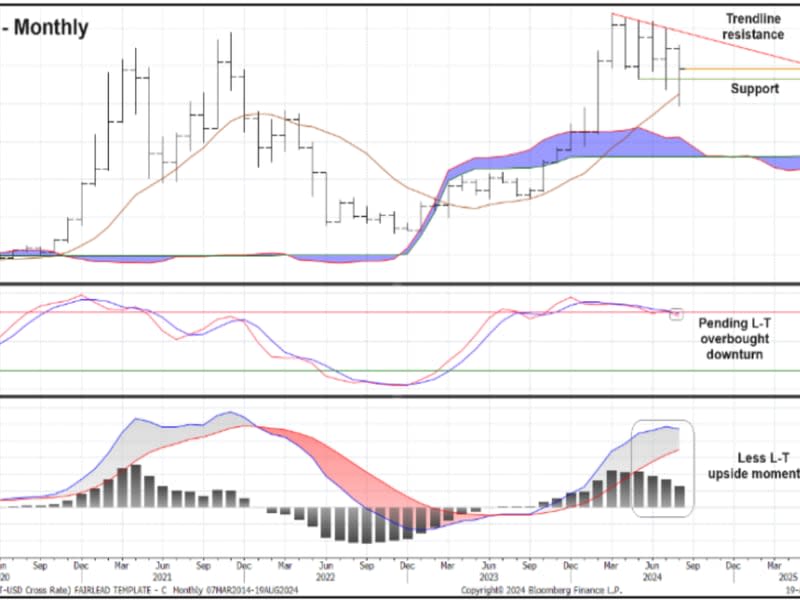Click the 'Trendline resistance' annotation text
The width and height of the screenshot is (800, 600).
pyautogui.click(x=753, y=27)
